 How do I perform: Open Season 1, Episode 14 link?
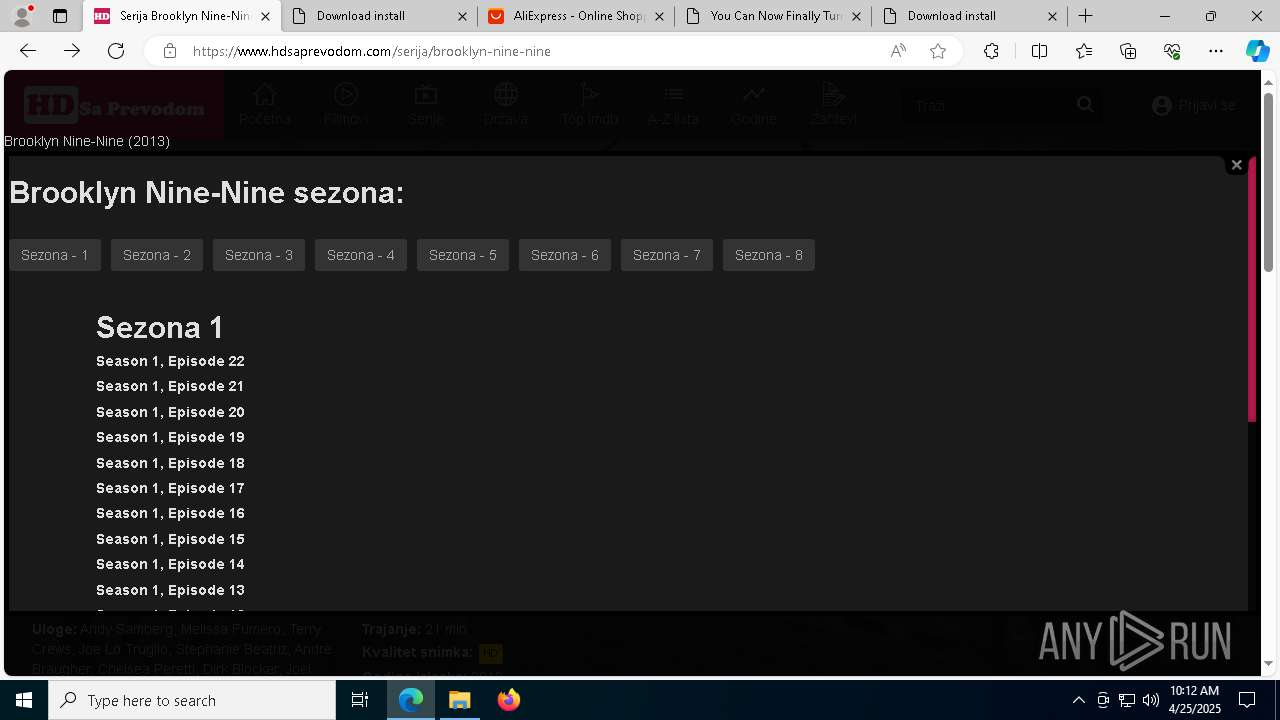click(170, 564)
